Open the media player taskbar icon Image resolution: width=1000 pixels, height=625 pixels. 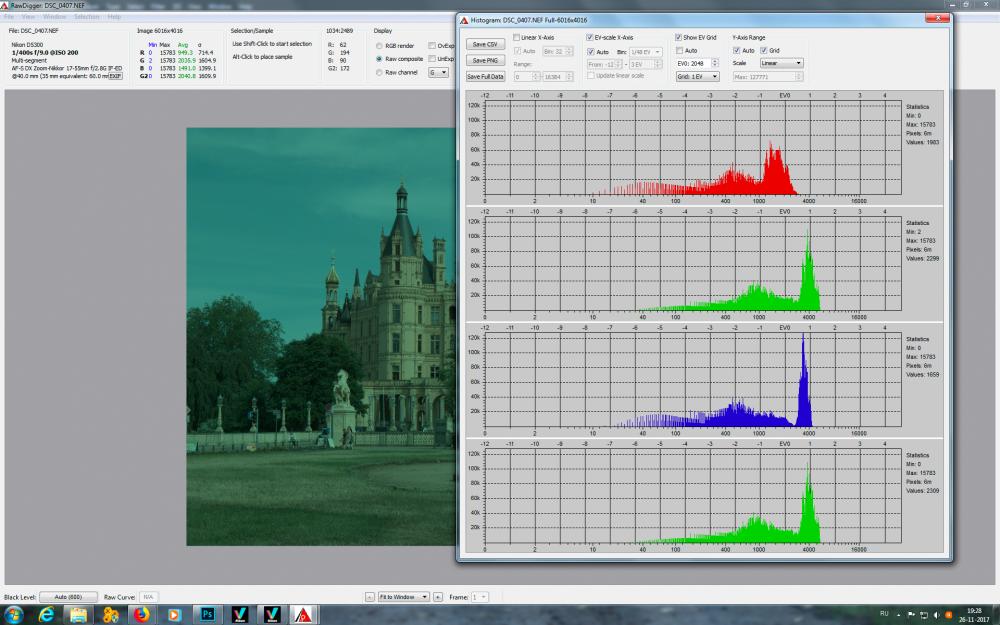coord(173,615)
